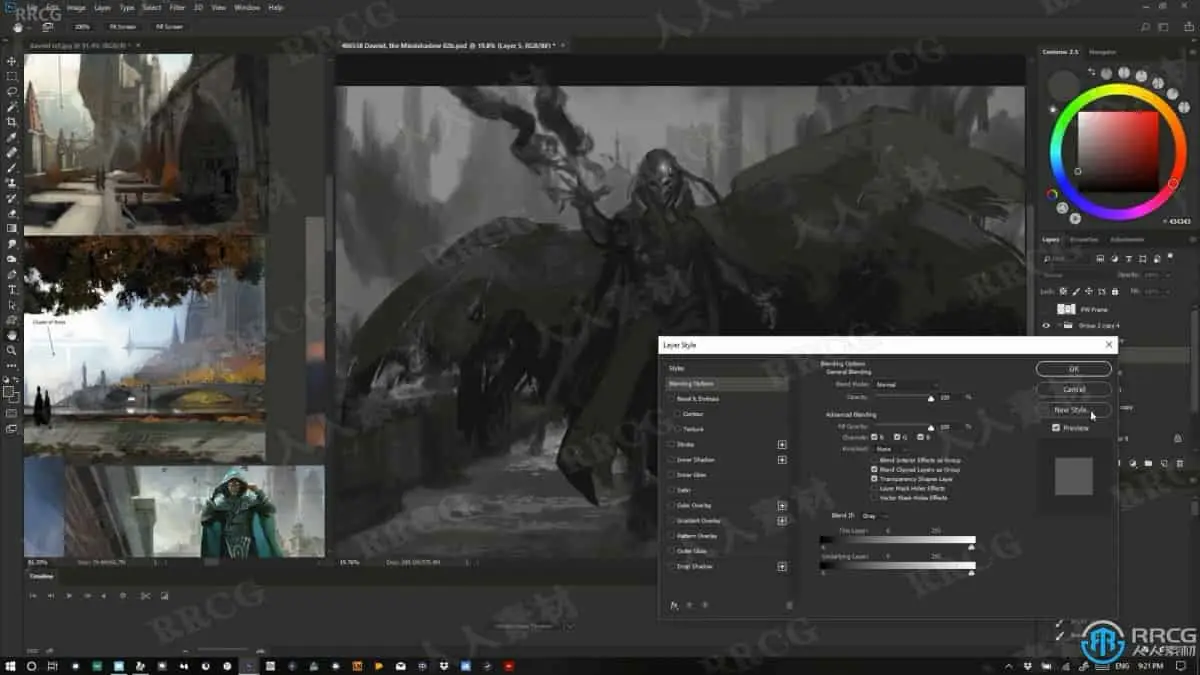Add another Gradient Overlay with plus icon
The width and height of the screenshot is (1200, 675).
click(x=782, y=521)
